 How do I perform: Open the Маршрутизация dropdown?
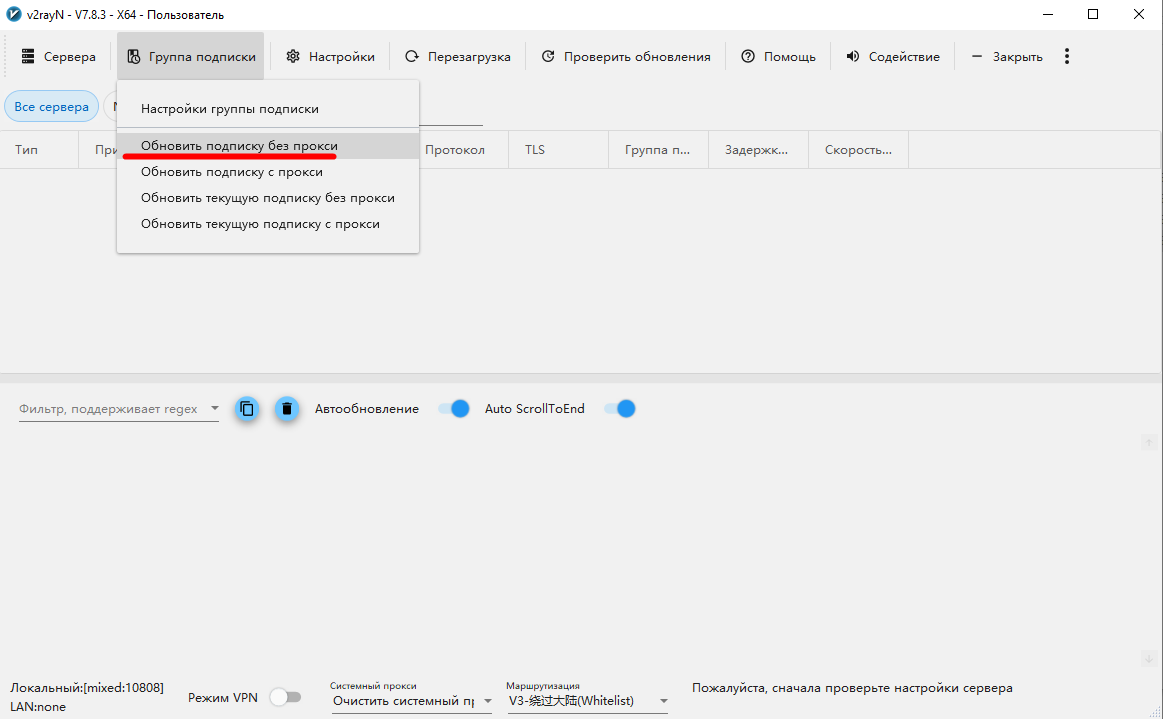click(x=588, y=701)
